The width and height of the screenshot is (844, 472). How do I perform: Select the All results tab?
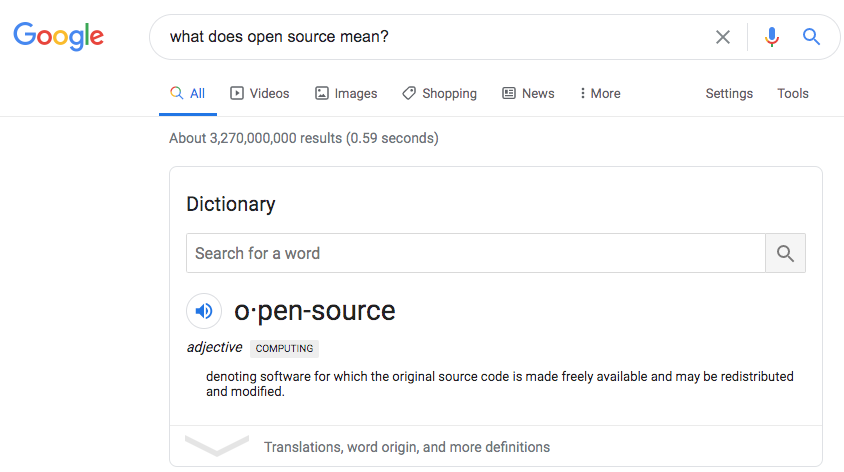tap(188, 93)
